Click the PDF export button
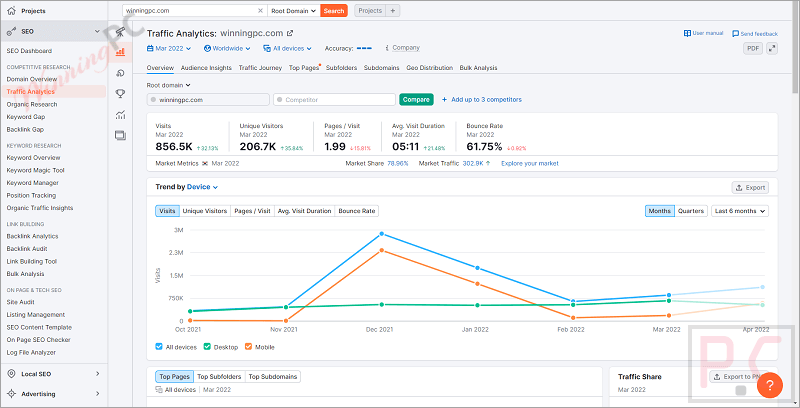 (753, 48)
